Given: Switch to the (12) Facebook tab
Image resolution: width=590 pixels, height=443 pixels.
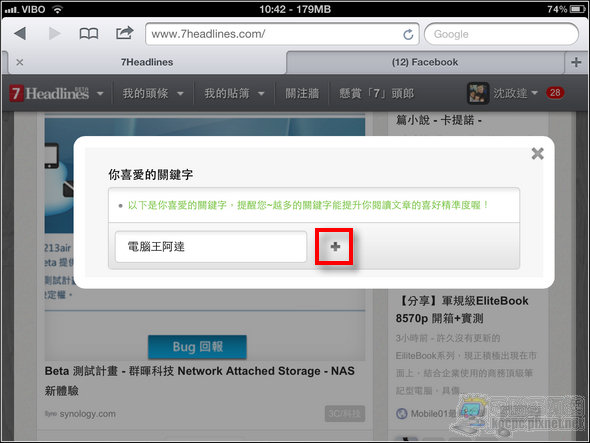Looking at the screenshot, I should pyautogui.click(x=425, y=62).
